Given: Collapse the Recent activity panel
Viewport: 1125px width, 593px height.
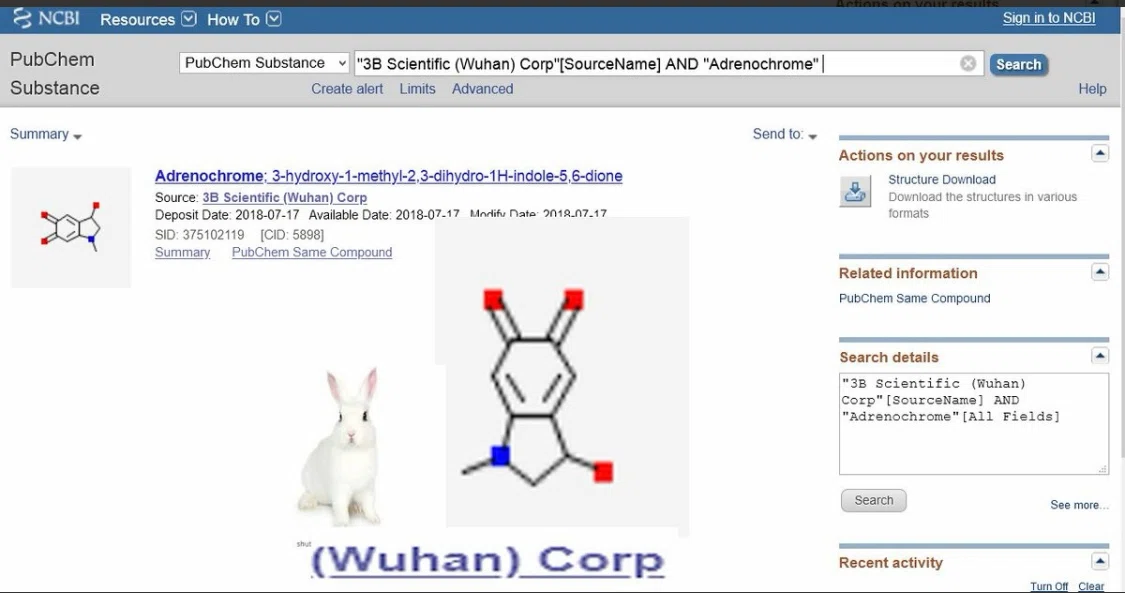Looking at the screenshot, I should point(1099,561).
